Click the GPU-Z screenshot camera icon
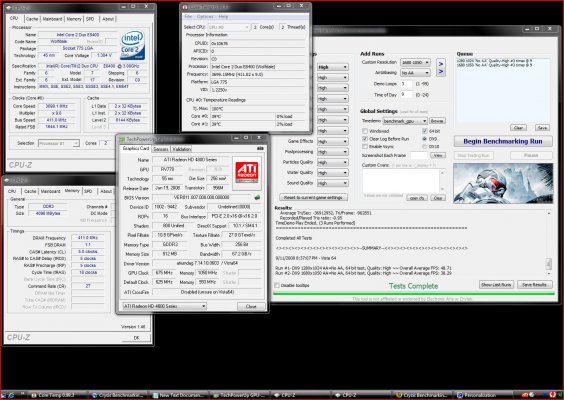 (x=260, y=149)
